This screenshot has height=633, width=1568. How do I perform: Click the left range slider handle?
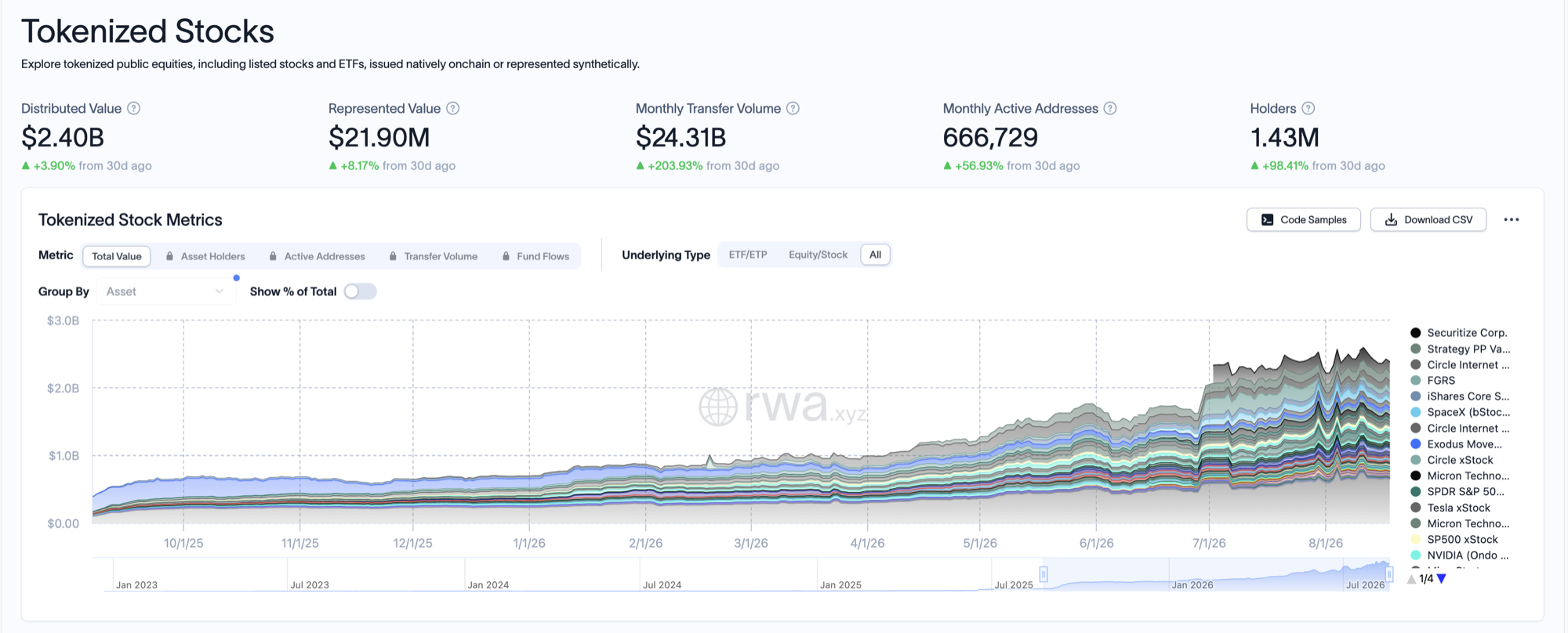coord(1044,574)
